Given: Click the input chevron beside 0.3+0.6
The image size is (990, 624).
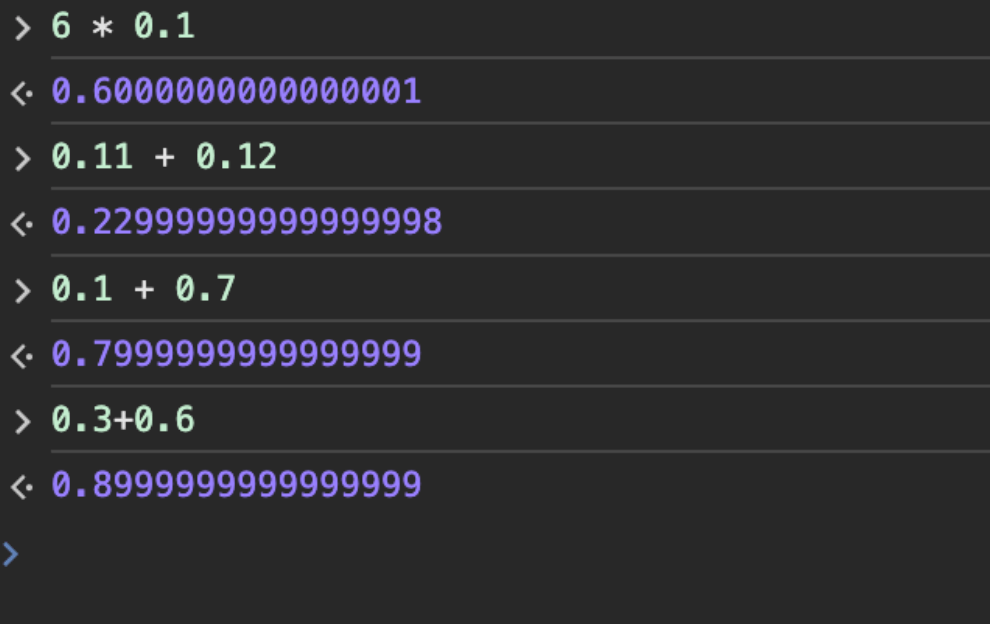Looking at the screenshot, I should (22, 421).
